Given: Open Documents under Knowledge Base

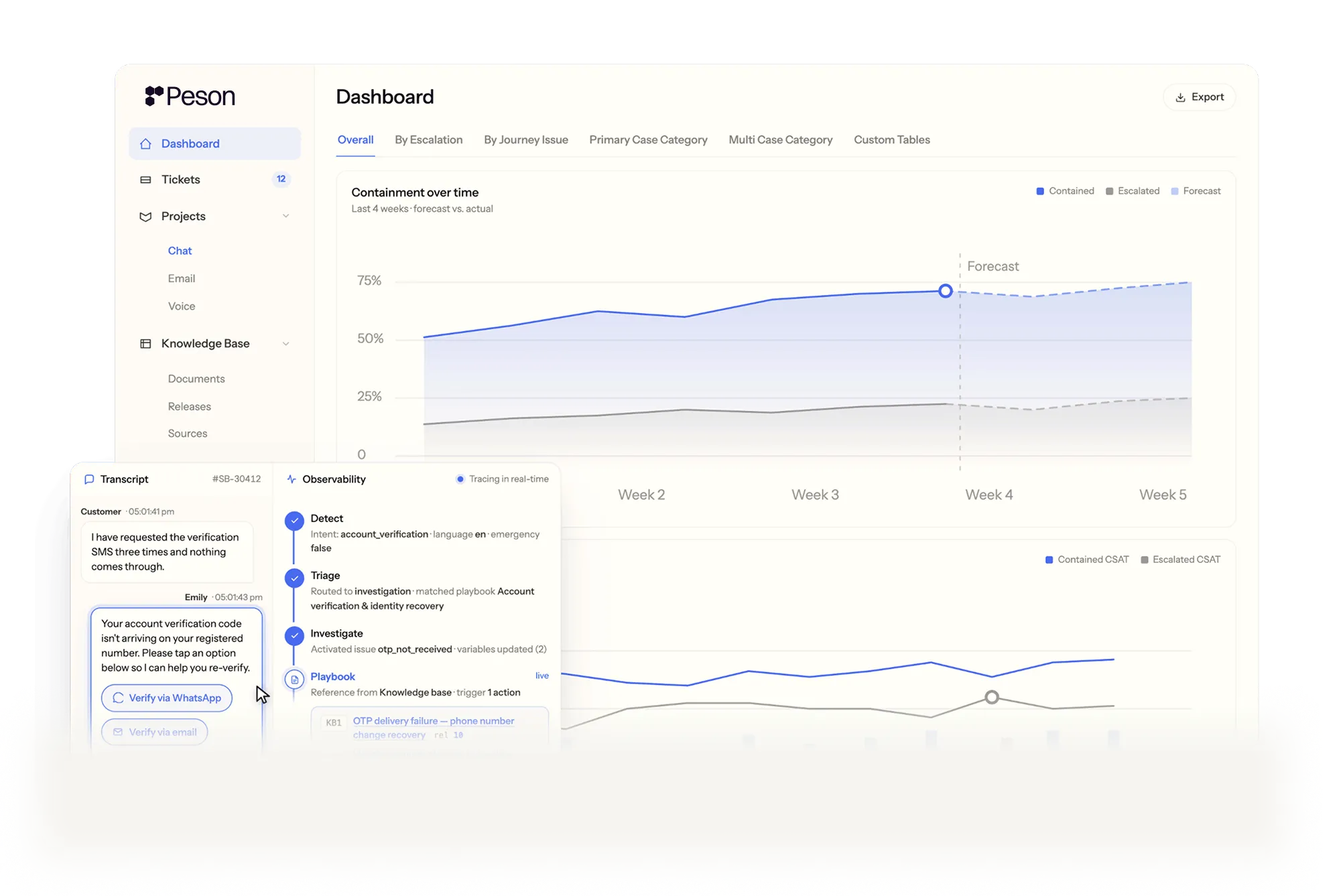Looking at the screenshot, I should pos(196,379).
